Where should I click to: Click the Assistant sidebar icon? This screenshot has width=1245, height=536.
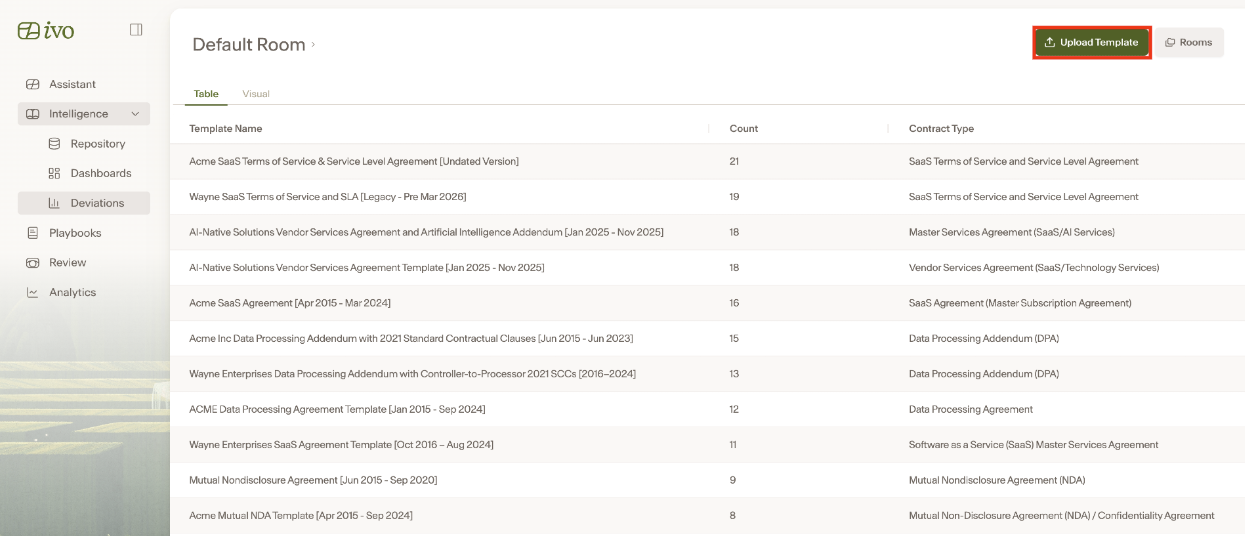(32, 84)
